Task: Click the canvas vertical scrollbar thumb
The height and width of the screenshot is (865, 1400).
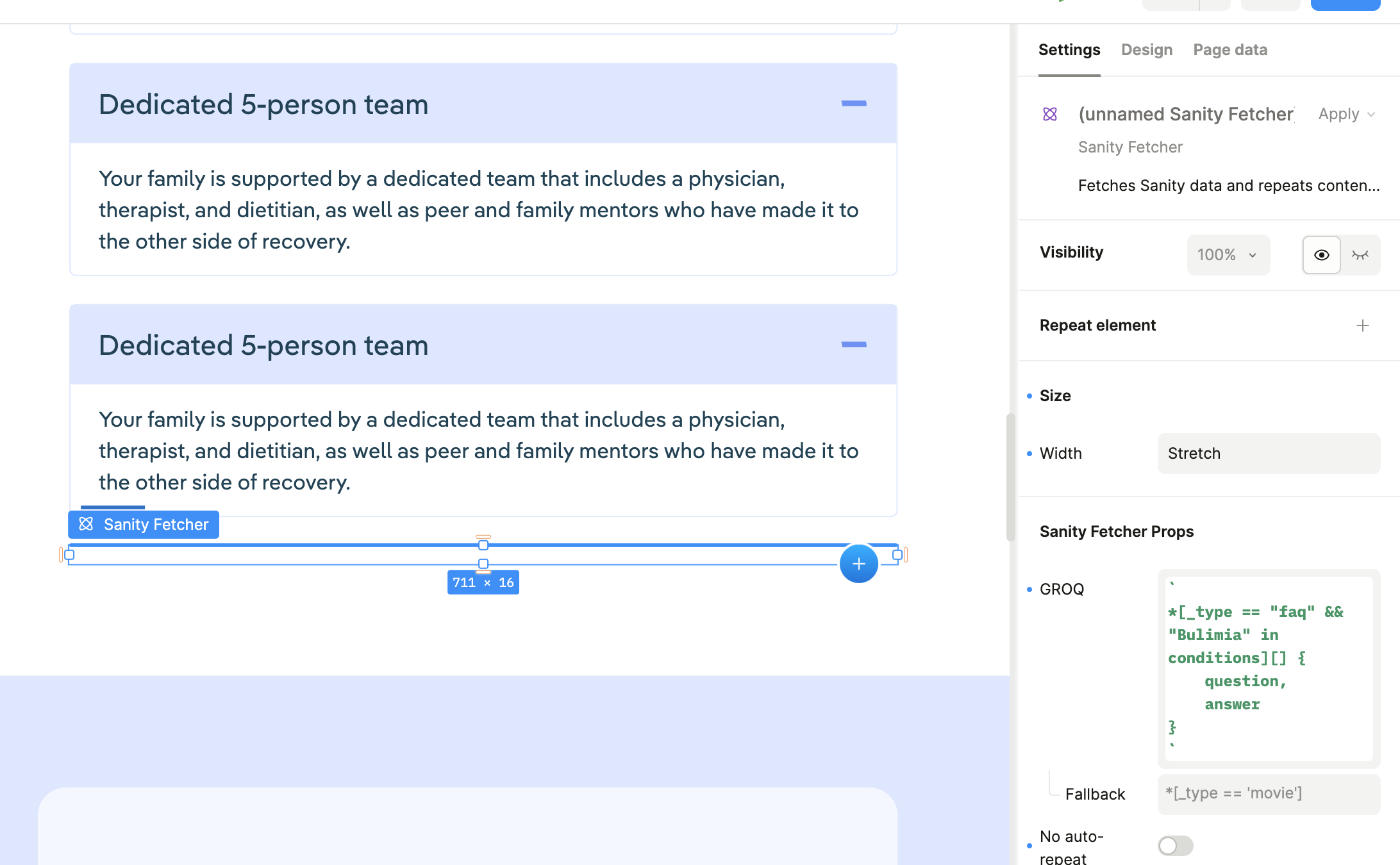Action: 1010,477
